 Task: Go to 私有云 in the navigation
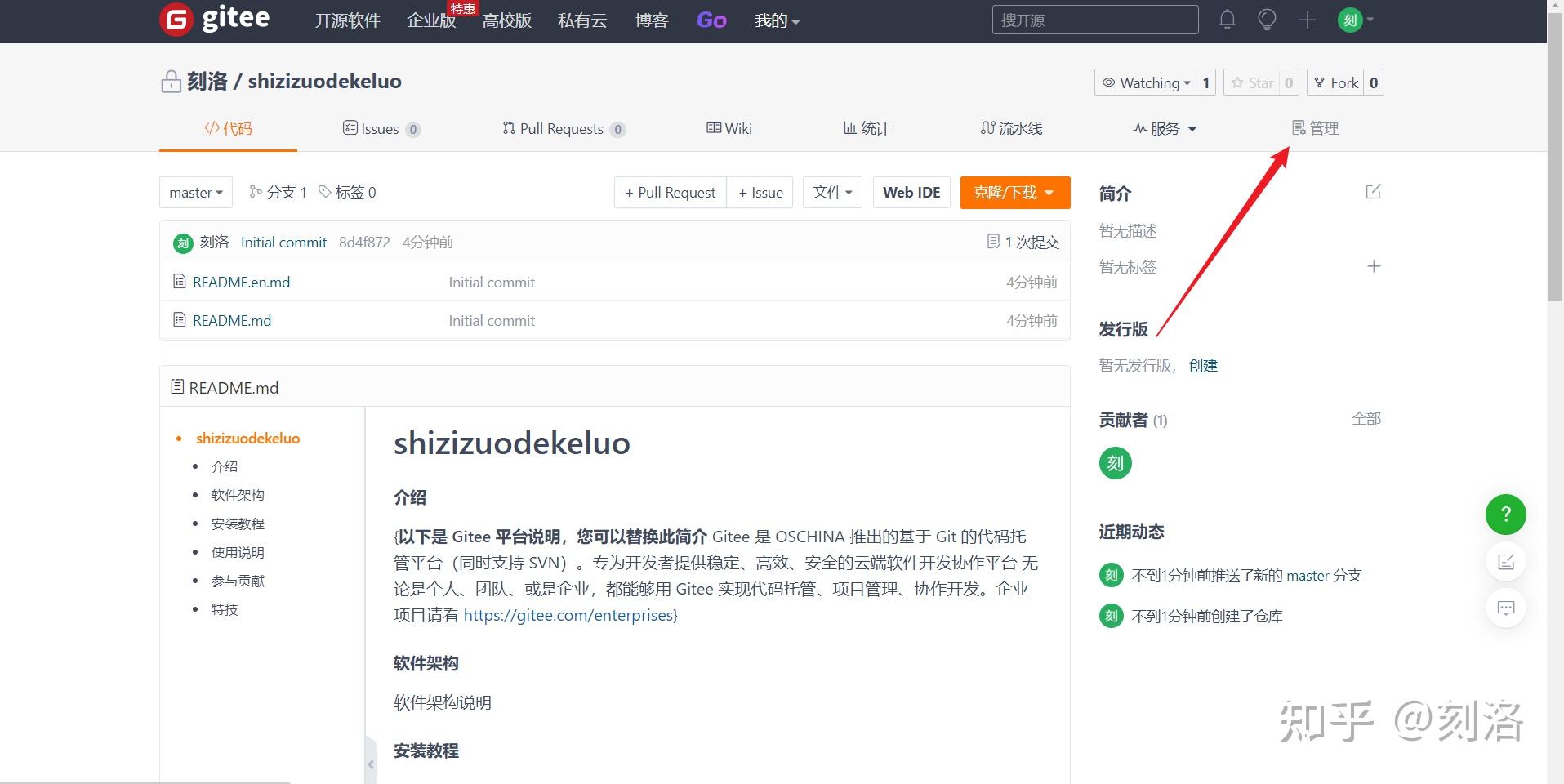pos(582,20)
